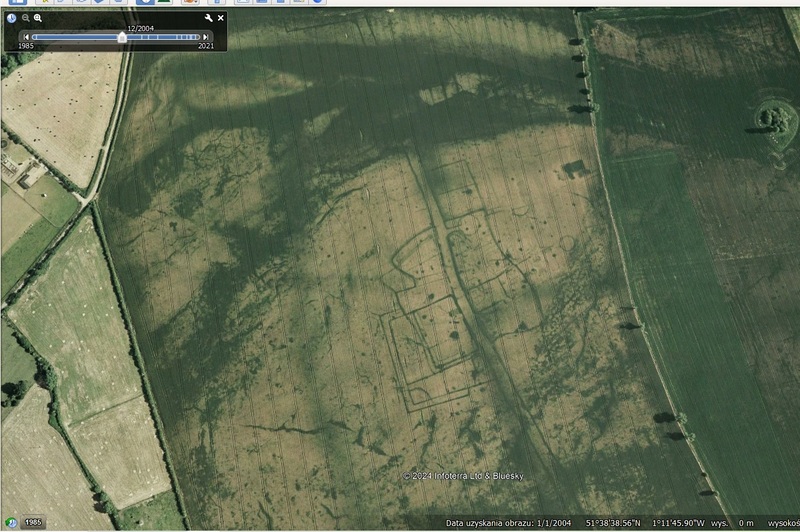This screenshot has height=532, width=800.
Task: Click the longitude 1°11'45.90"W readout
Action: click(x=672, y=523)
